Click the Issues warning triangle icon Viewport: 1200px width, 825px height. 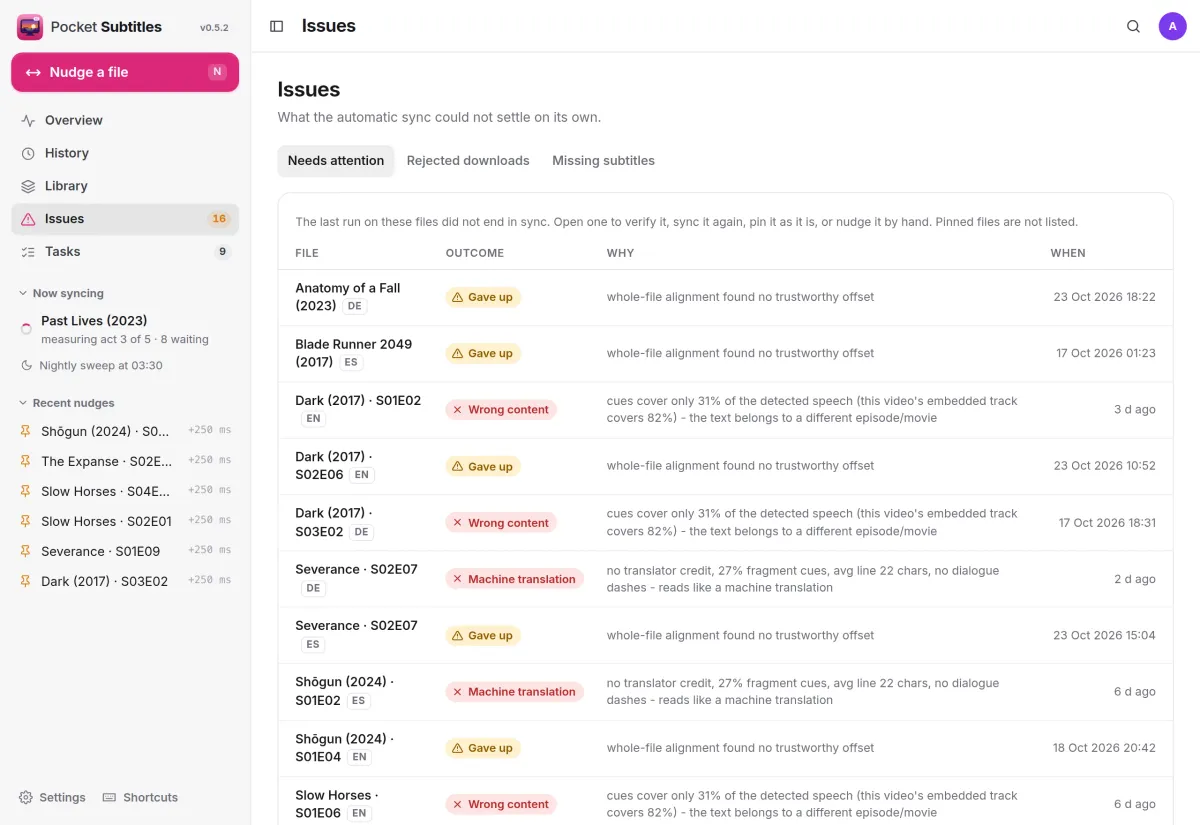pyautogui.click(x=28, y=219)
